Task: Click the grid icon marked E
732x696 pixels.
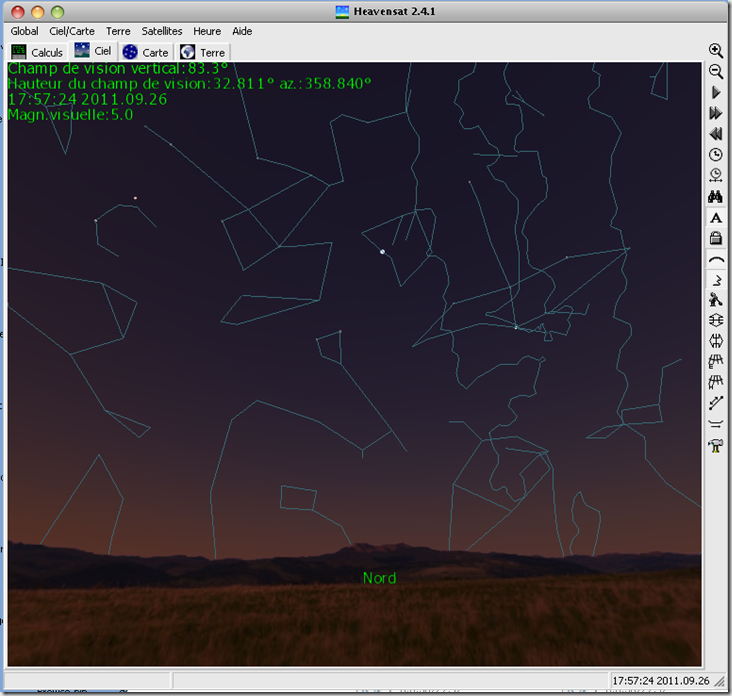Action: tap(716, 361)
